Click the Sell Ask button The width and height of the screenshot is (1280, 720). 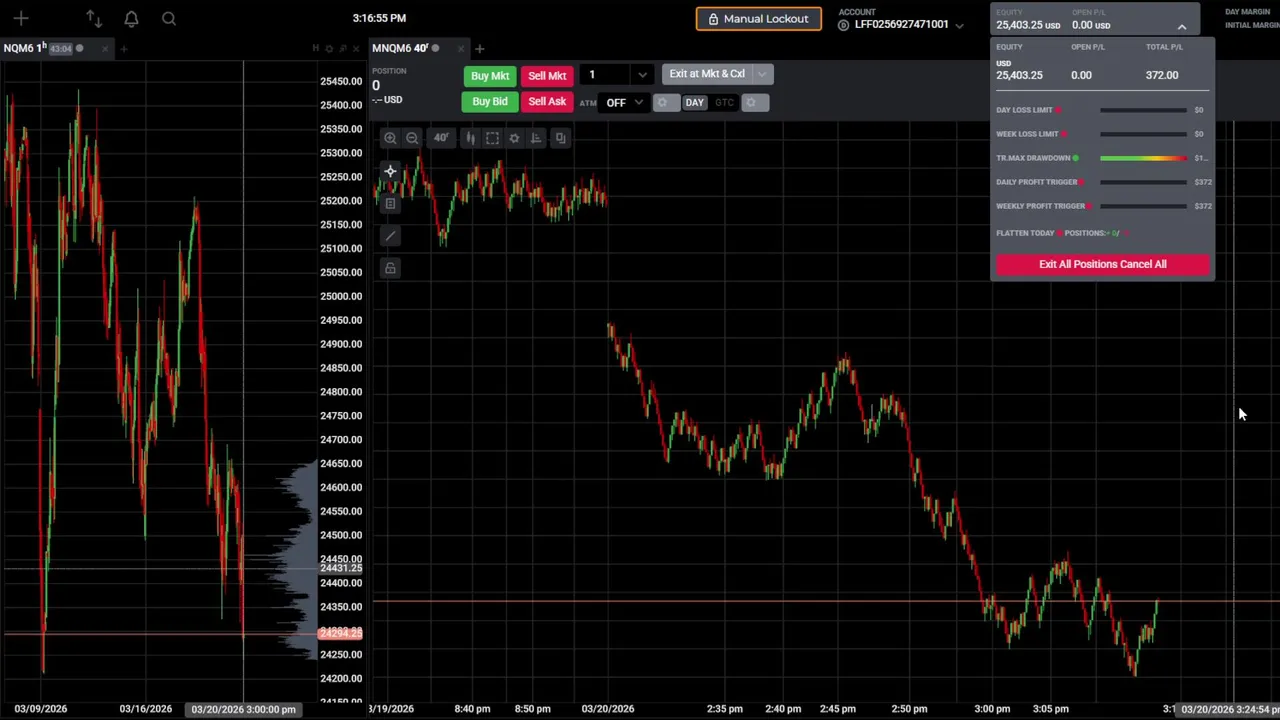point(547,101)
